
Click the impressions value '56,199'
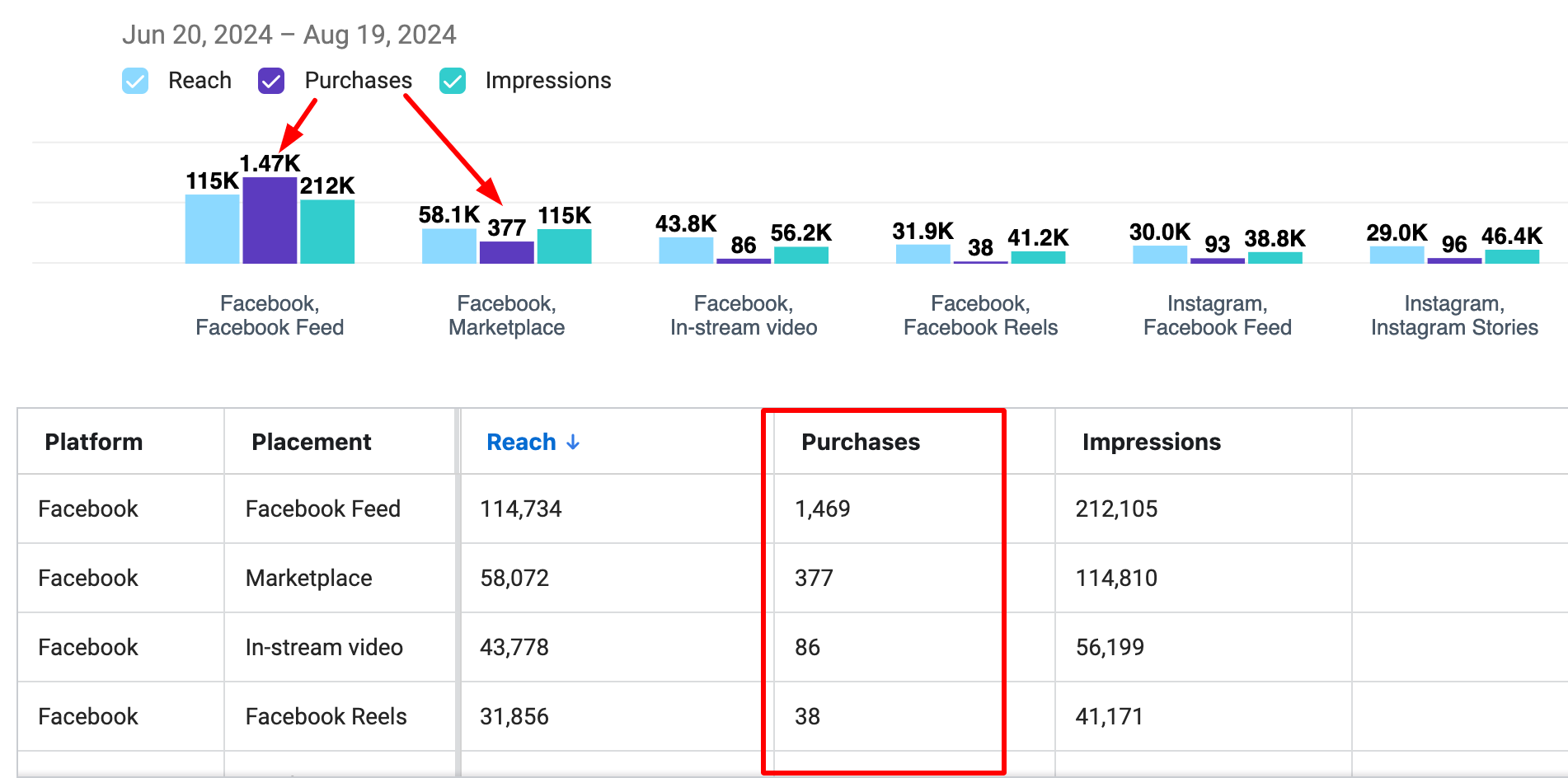(1110, 648)
